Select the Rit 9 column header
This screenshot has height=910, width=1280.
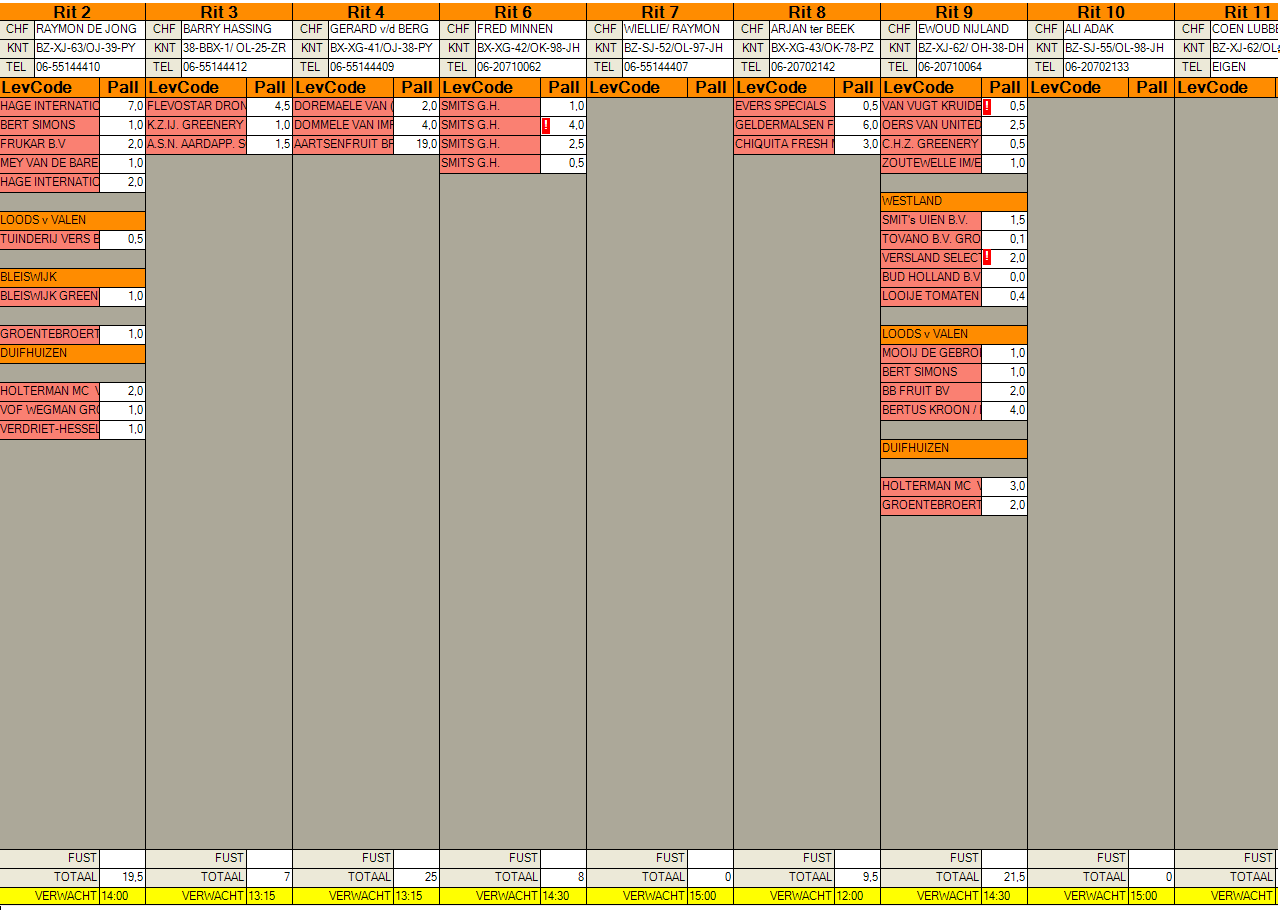954,12
